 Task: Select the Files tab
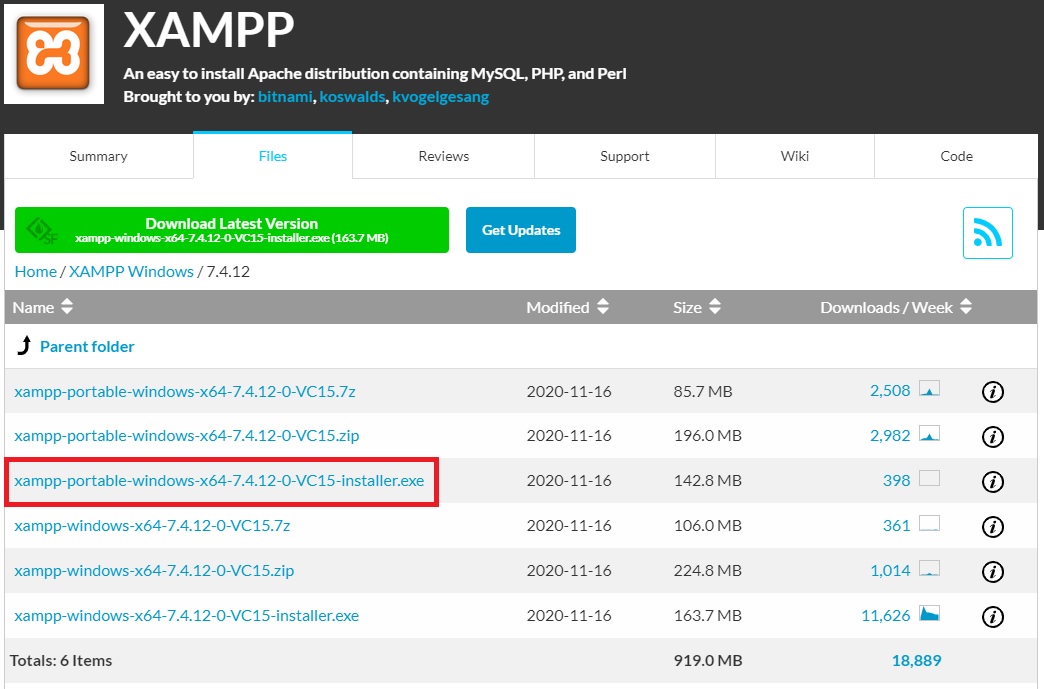273,156
